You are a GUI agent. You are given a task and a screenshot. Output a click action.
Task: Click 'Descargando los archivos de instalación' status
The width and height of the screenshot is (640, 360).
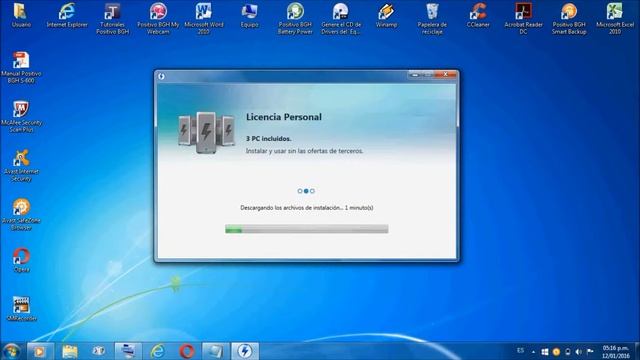coord(307,208)
